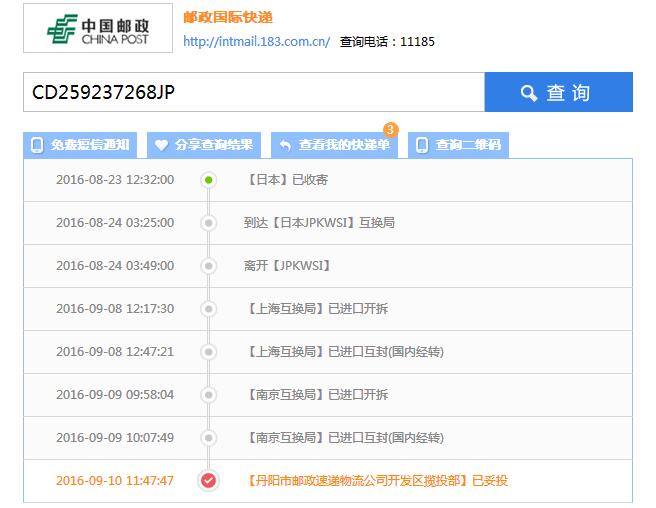Select the timestamp 2016-08-24 03:25:00
The height and width of the screenshot is (508, 656).
(115, 223)
